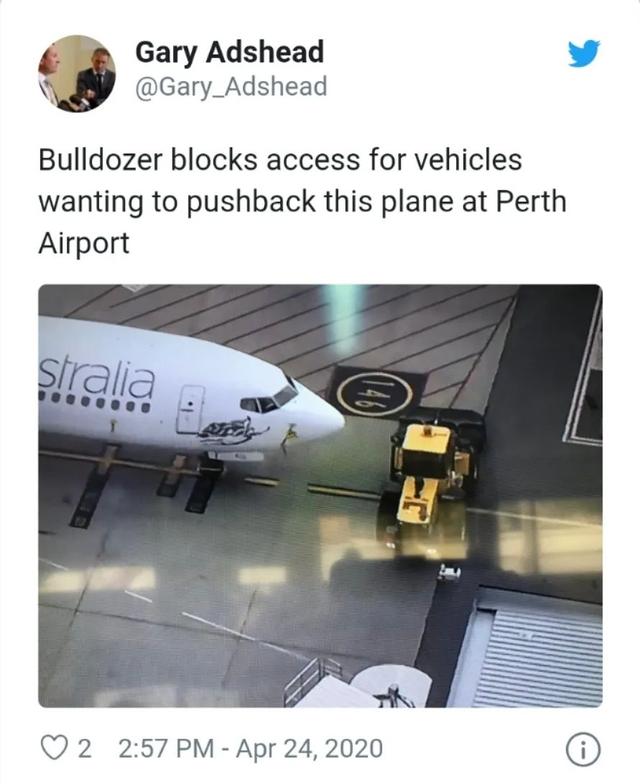Click the 2:57 PM - Apr 24, 2020 timestamp

tap(252, 748)
